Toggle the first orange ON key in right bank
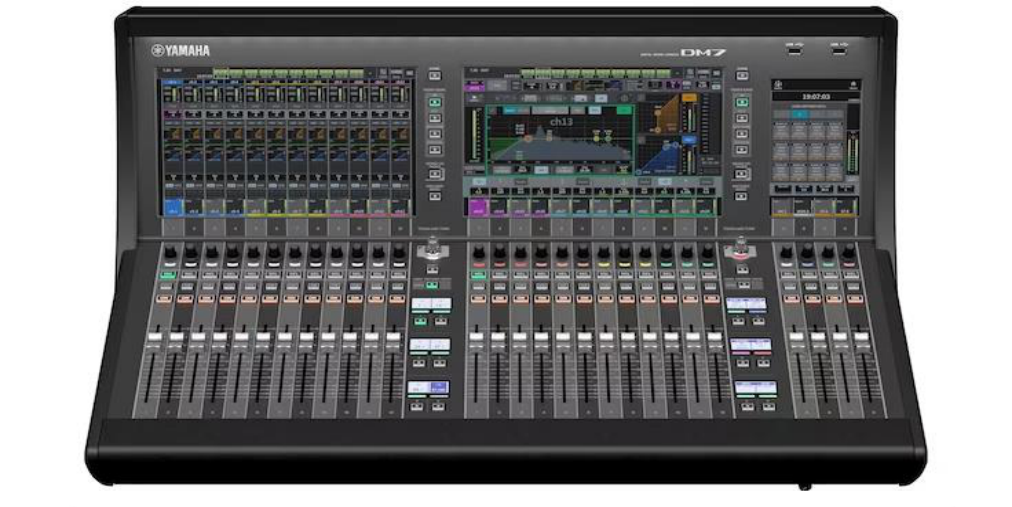The width and height of the screenshot is (1012, 507). tap(791, 299)
